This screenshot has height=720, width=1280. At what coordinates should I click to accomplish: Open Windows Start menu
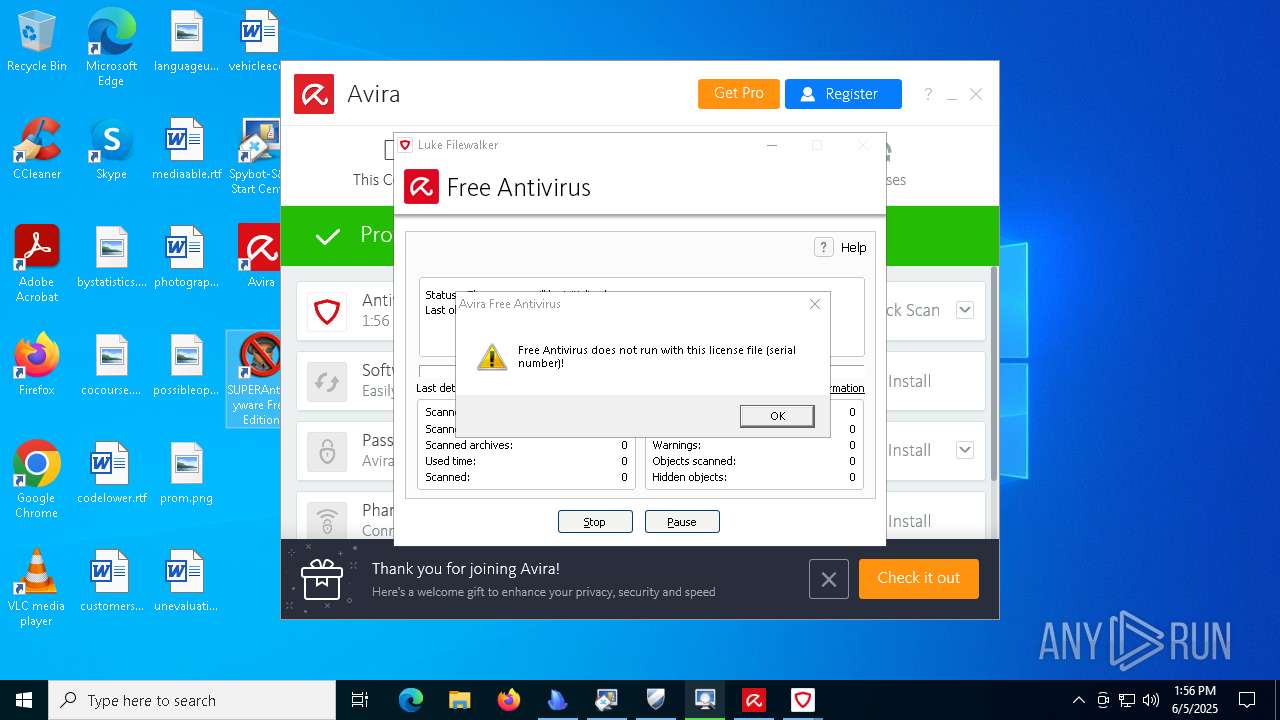24,700
